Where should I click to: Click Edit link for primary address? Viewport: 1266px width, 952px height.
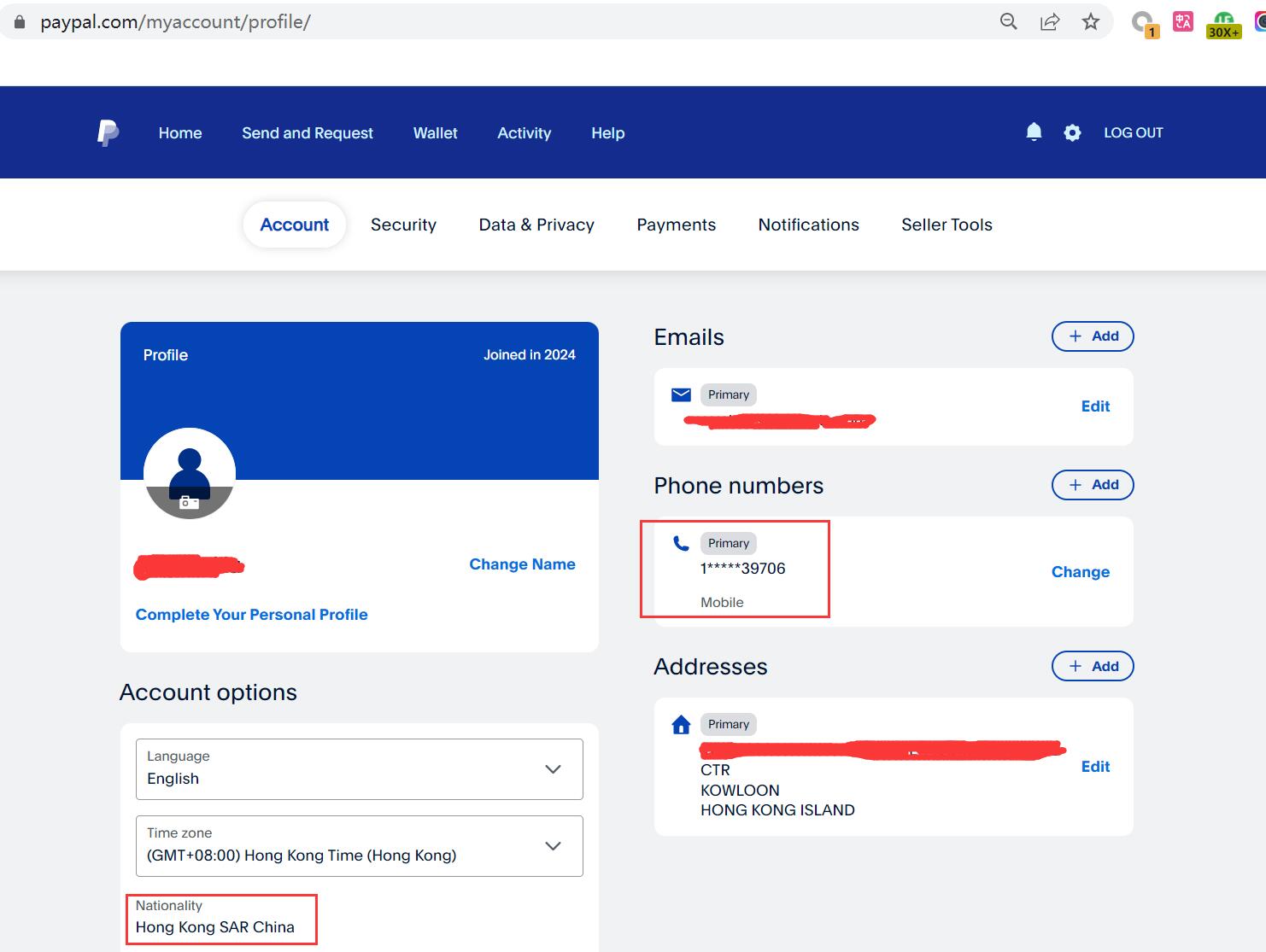tap(1095, 767)
